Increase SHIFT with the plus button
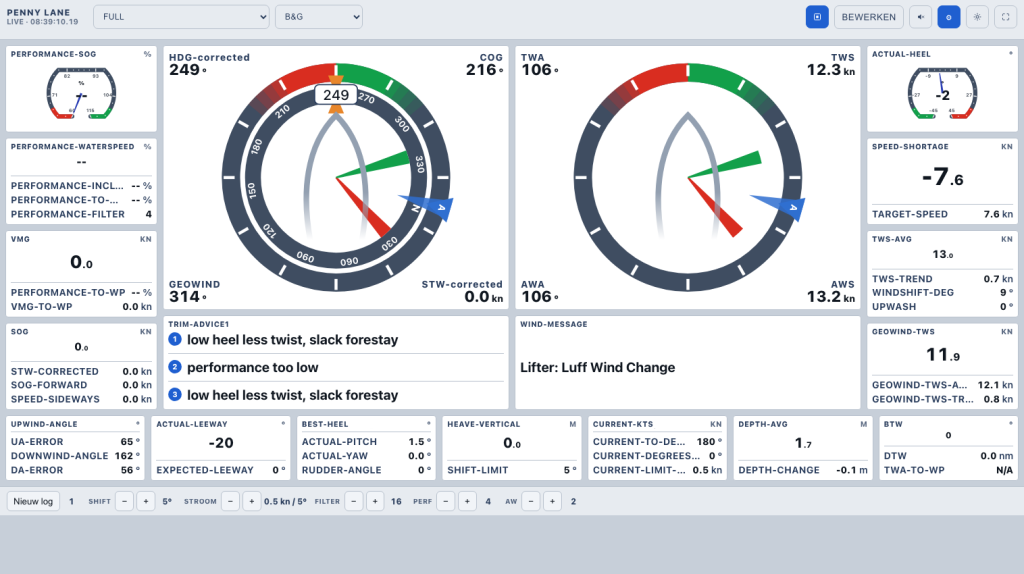 point(146,502)
